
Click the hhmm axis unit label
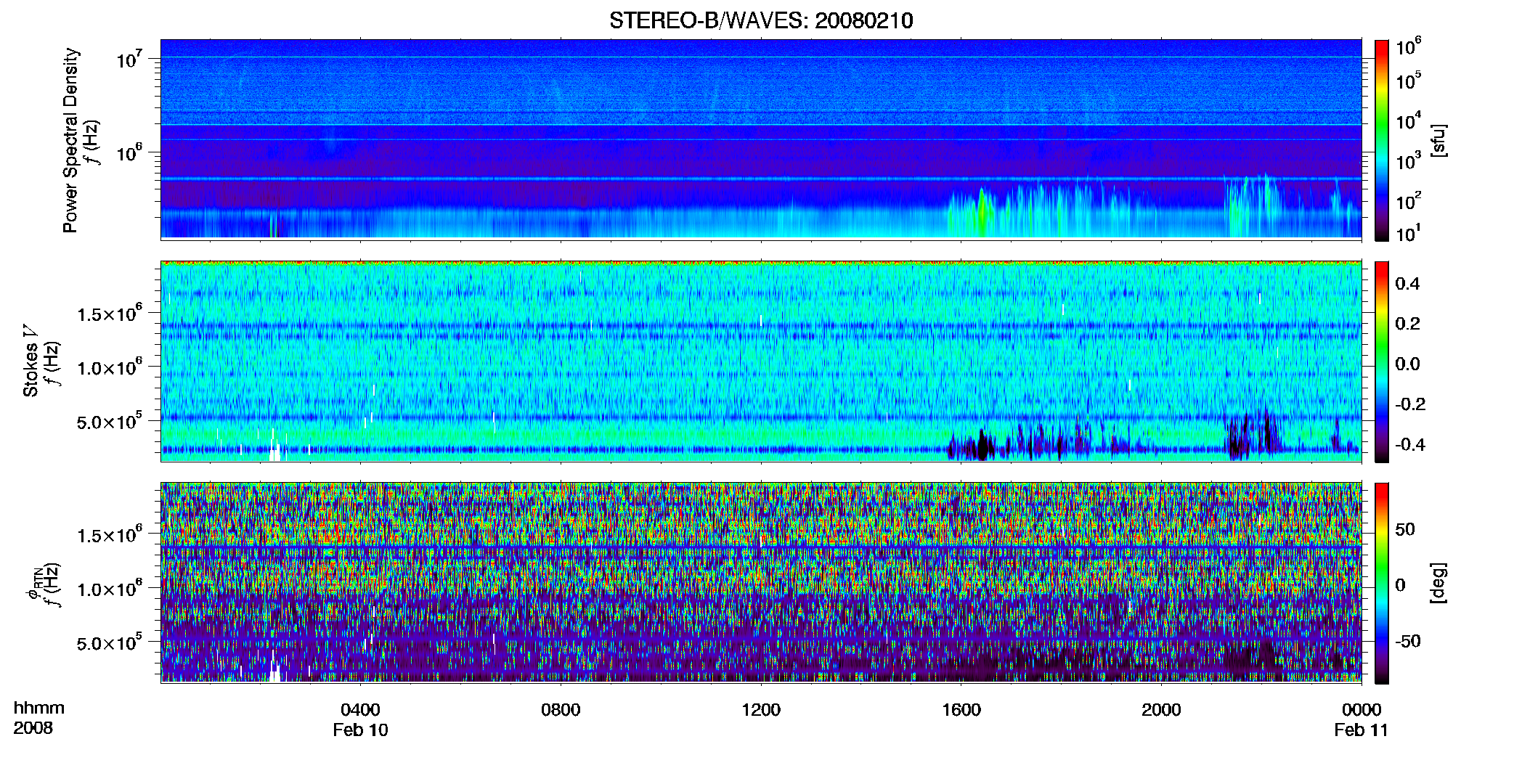(39, 708)
